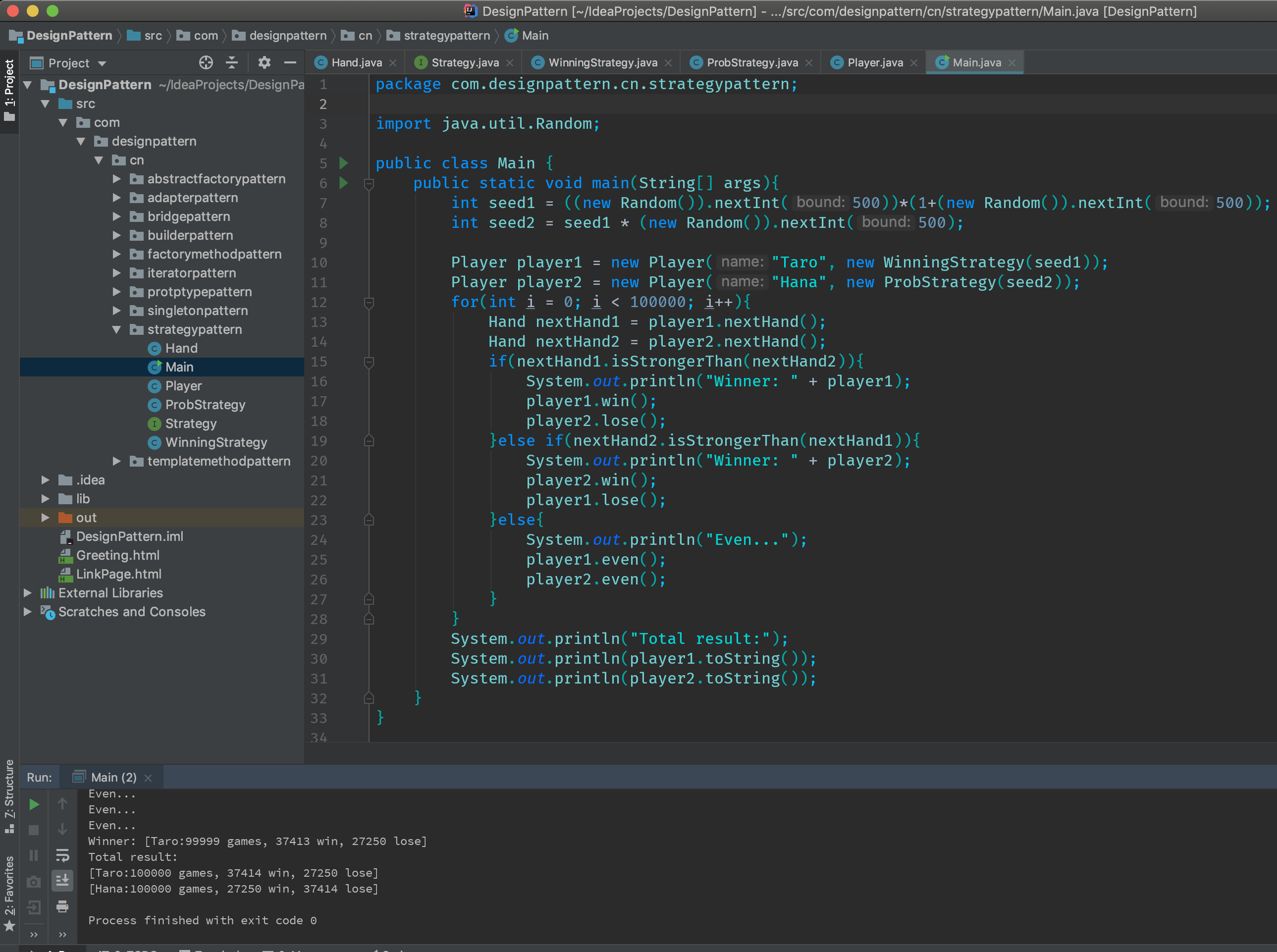Click the Up stack trace arrow
The width and height of the screenshot is (1277, 952).
pos(62,804)
